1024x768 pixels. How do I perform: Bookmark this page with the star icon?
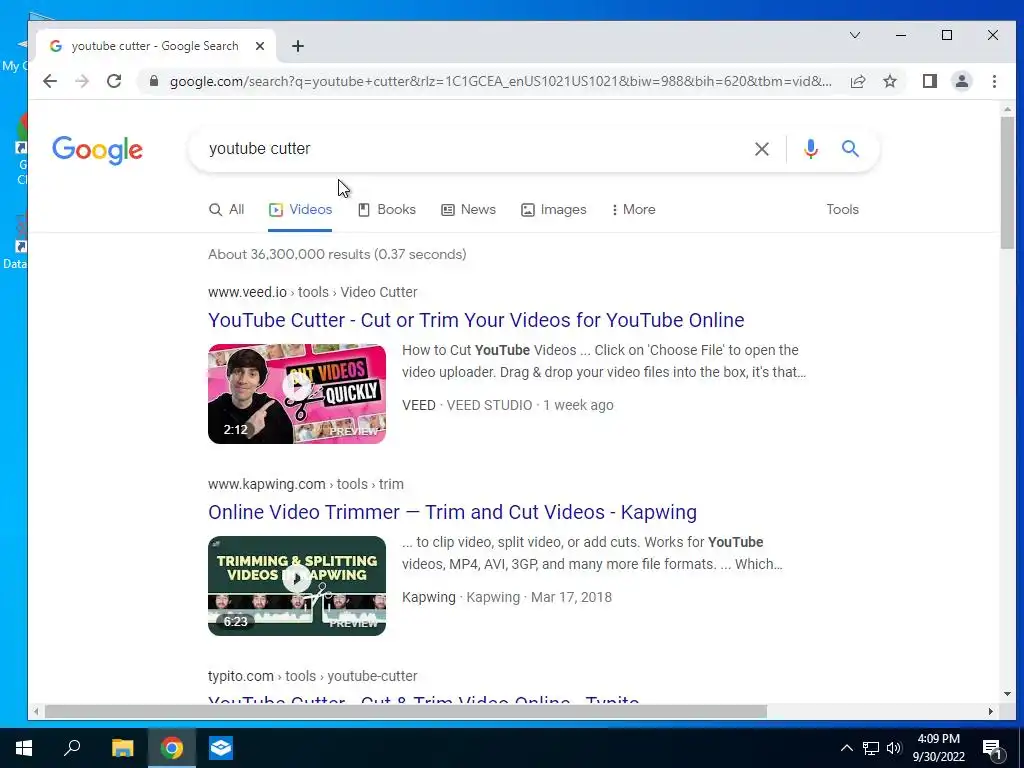coord(890,81)
